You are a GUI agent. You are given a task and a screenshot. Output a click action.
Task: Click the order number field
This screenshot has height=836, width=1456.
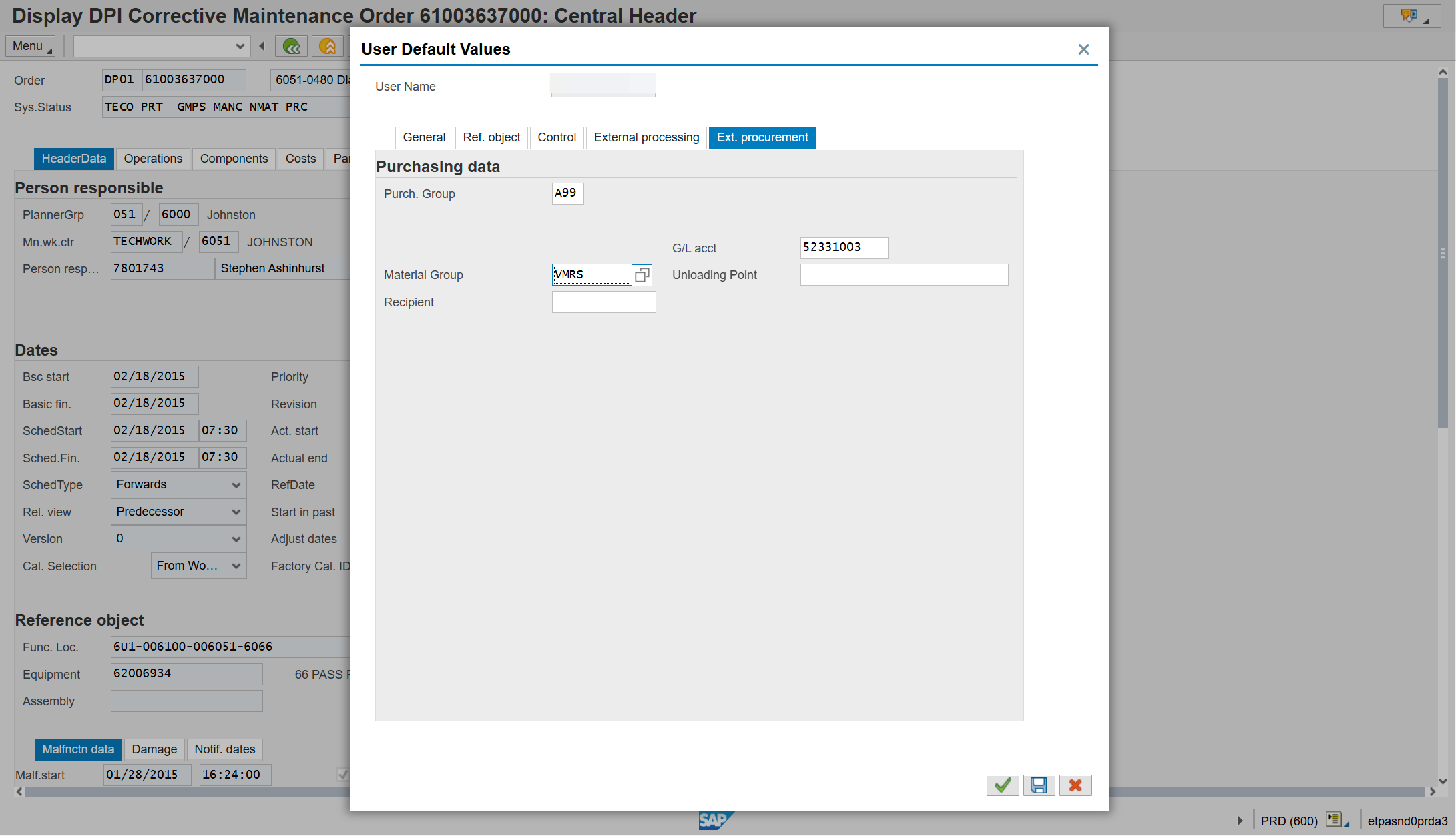pos(194,80)
